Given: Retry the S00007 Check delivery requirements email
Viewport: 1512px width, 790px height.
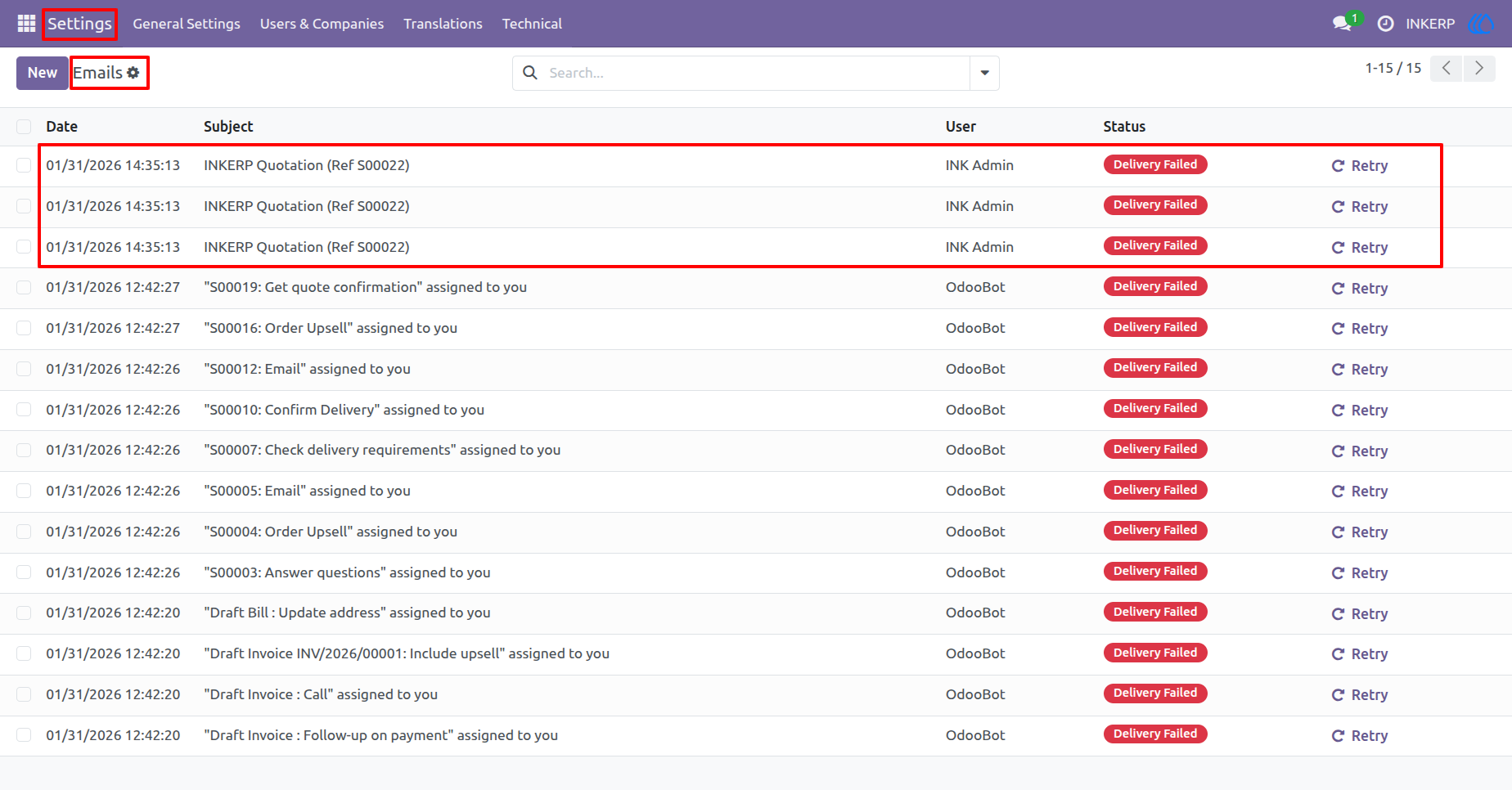Looking at the screenshot, I should pos(1359,451).
